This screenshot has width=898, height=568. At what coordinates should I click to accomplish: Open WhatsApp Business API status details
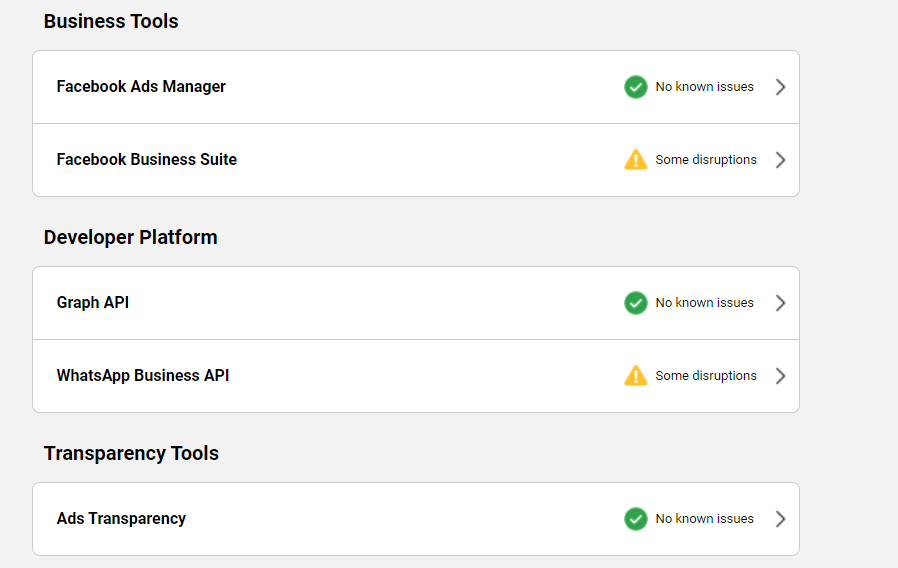[416, 376]
